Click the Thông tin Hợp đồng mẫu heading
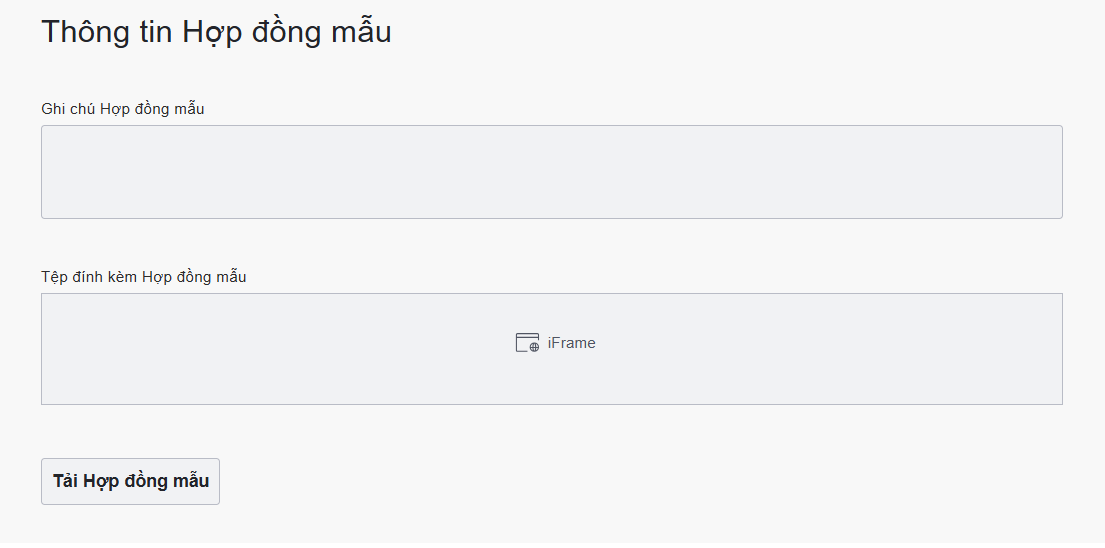Viewport: 1105px width, 548px height. pyautogui.click(x=216, y=32)
